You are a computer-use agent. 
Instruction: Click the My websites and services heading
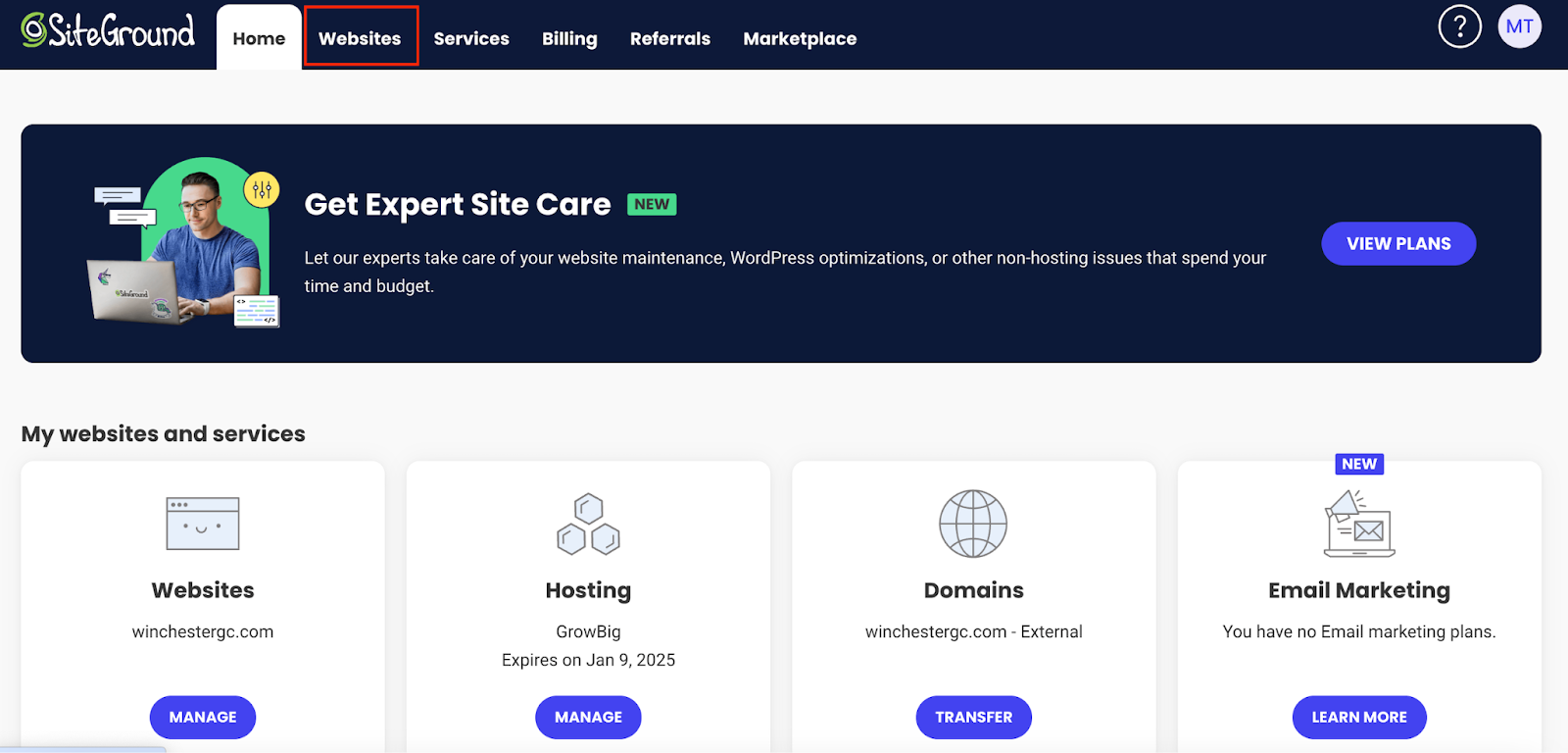pos(163,434)
